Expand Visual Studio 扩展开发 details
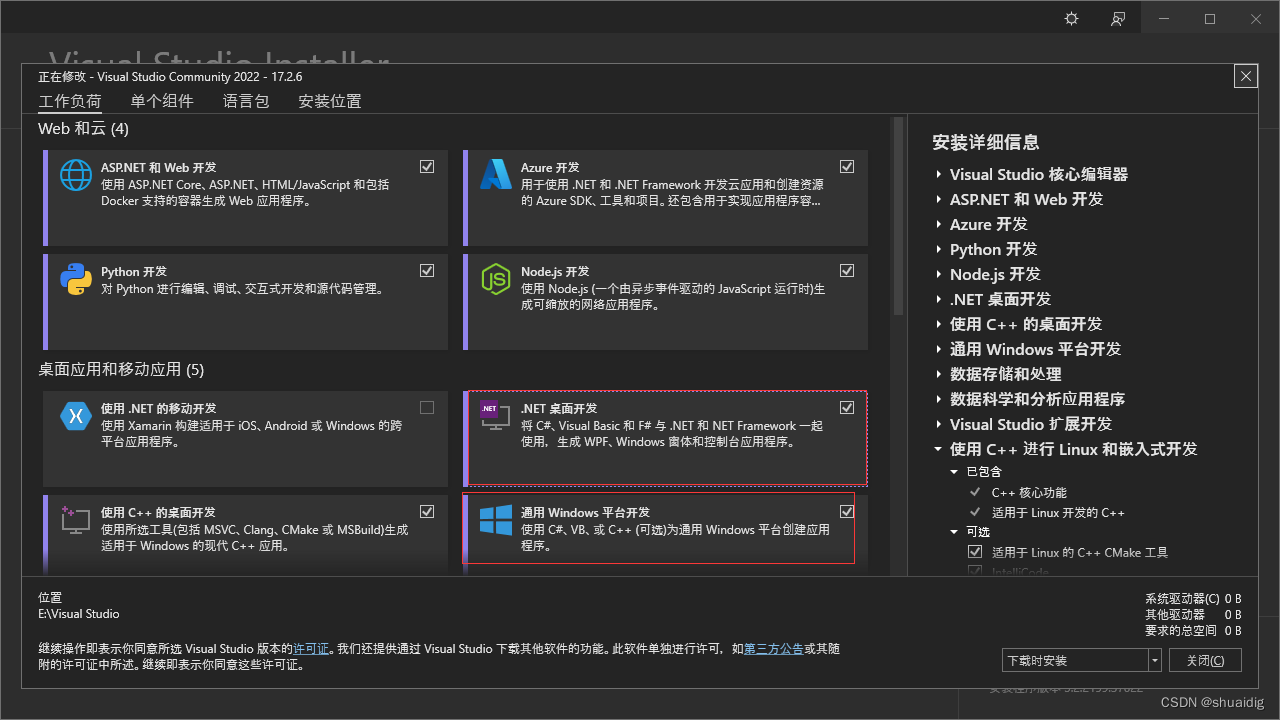Image resolution: width=1280 pixels, height=720 pixels. [x=939, y=424]
